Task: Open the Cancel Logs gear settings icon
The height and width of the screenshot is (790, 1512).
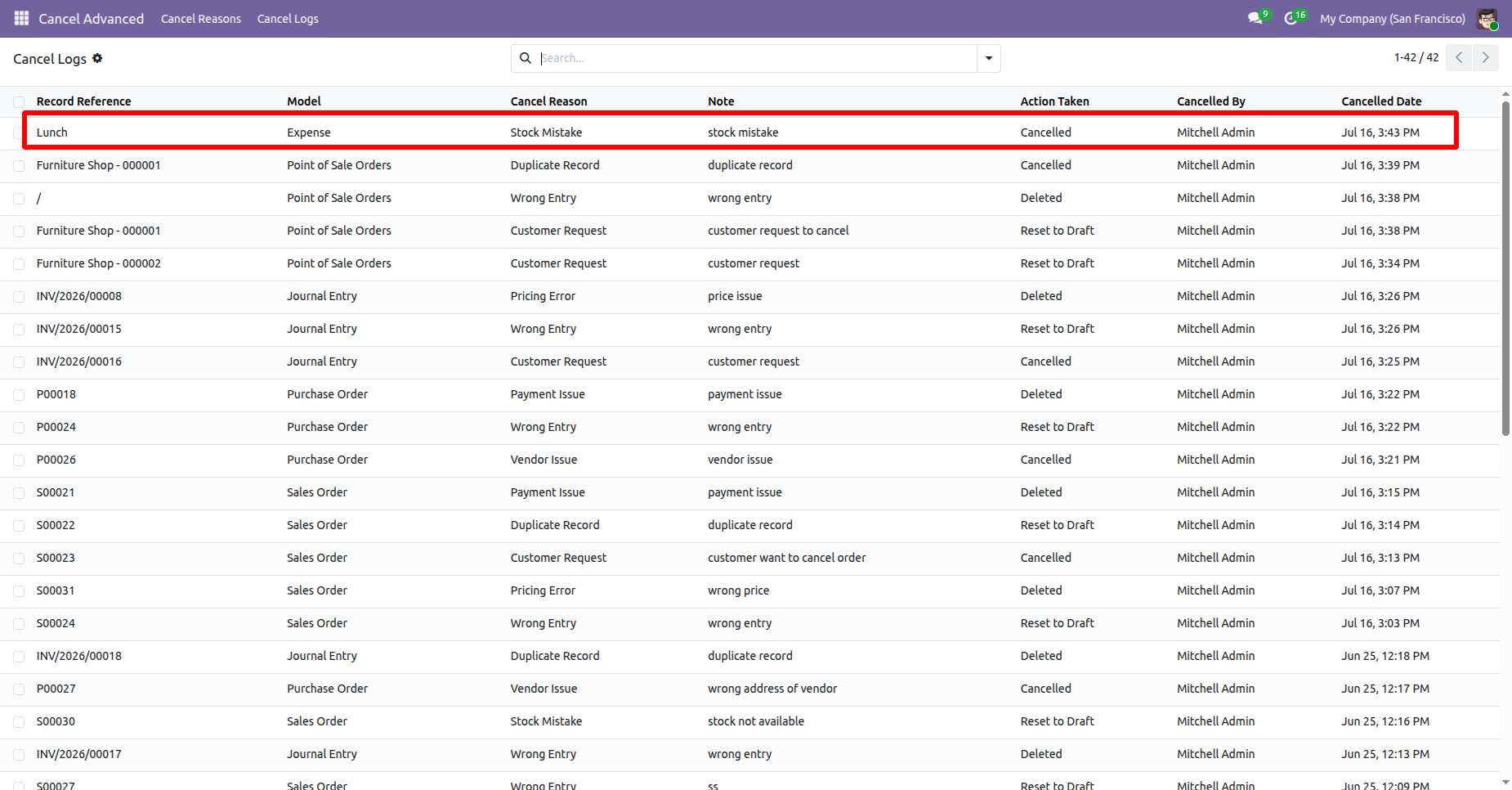Action: pos(97,58)
